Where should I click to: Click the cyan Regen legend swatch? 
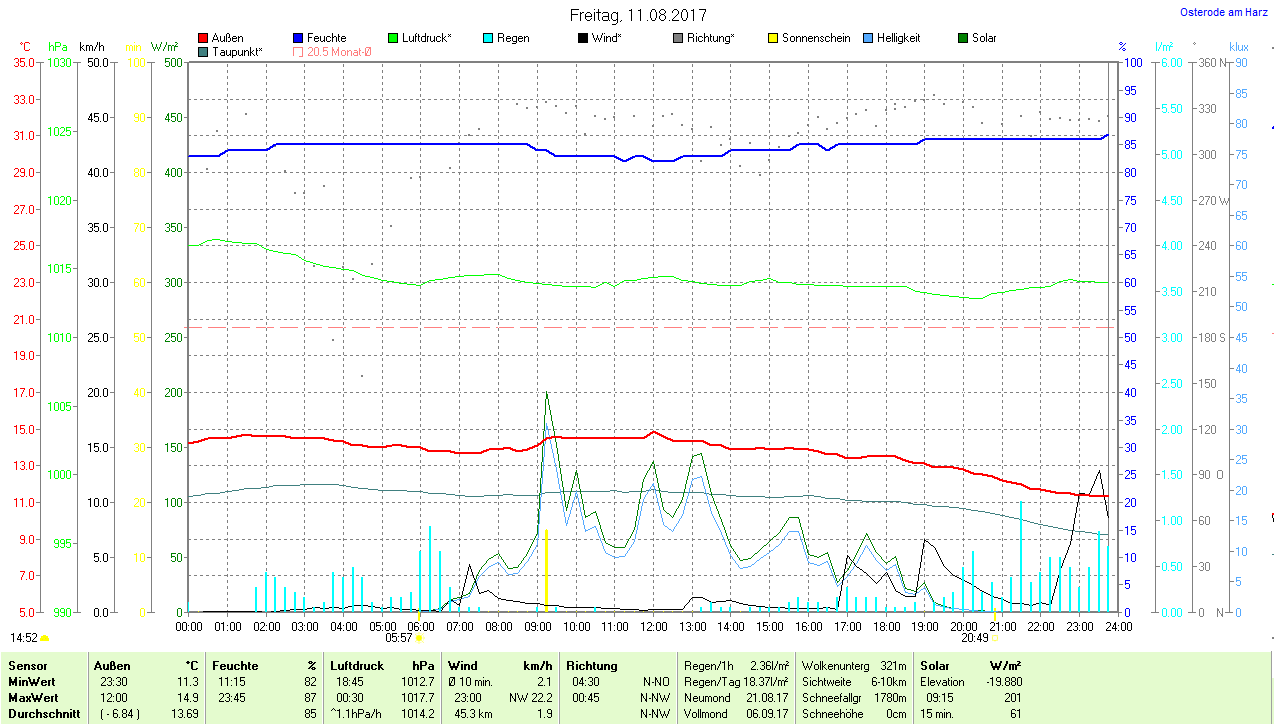pos(487,38)
